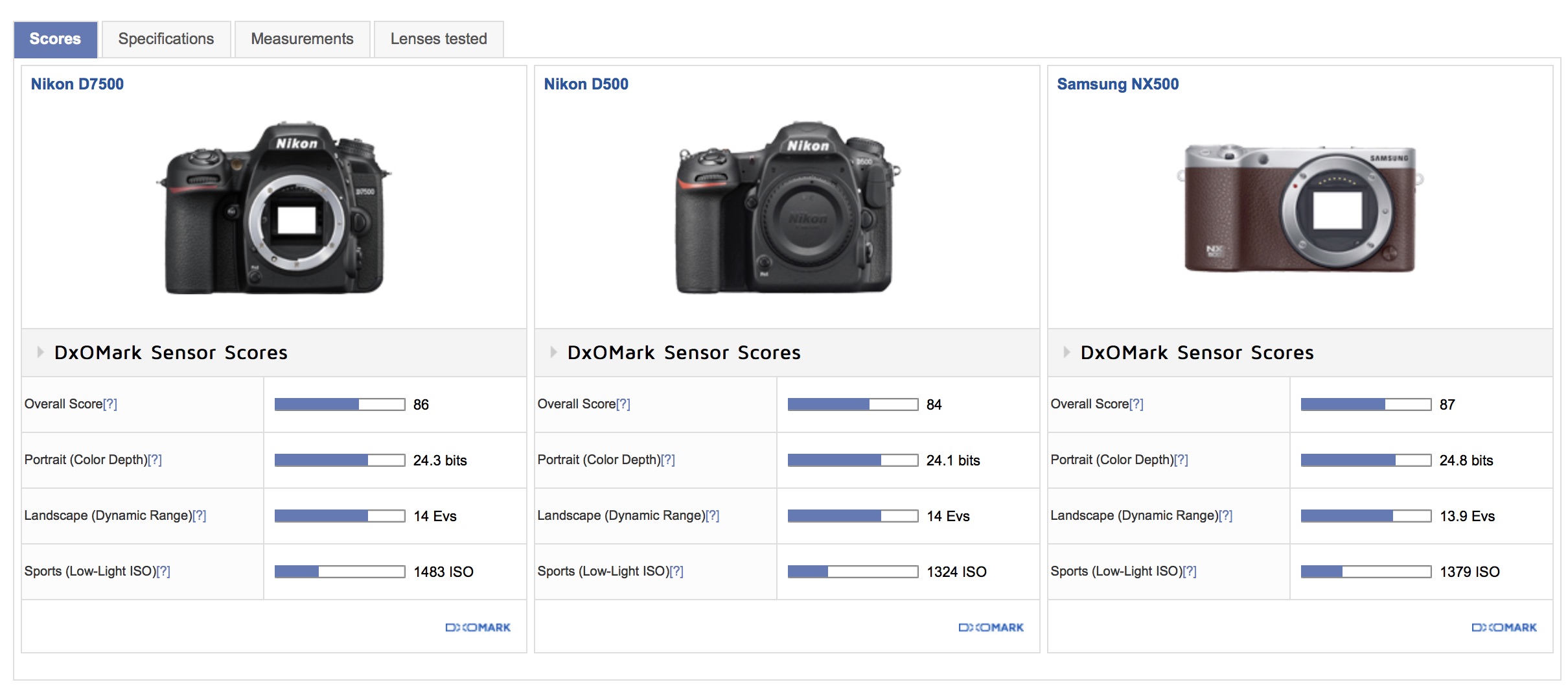Select the "1379 ISO" value
Screen dimensions: 1568x691
click(1470, 572)
